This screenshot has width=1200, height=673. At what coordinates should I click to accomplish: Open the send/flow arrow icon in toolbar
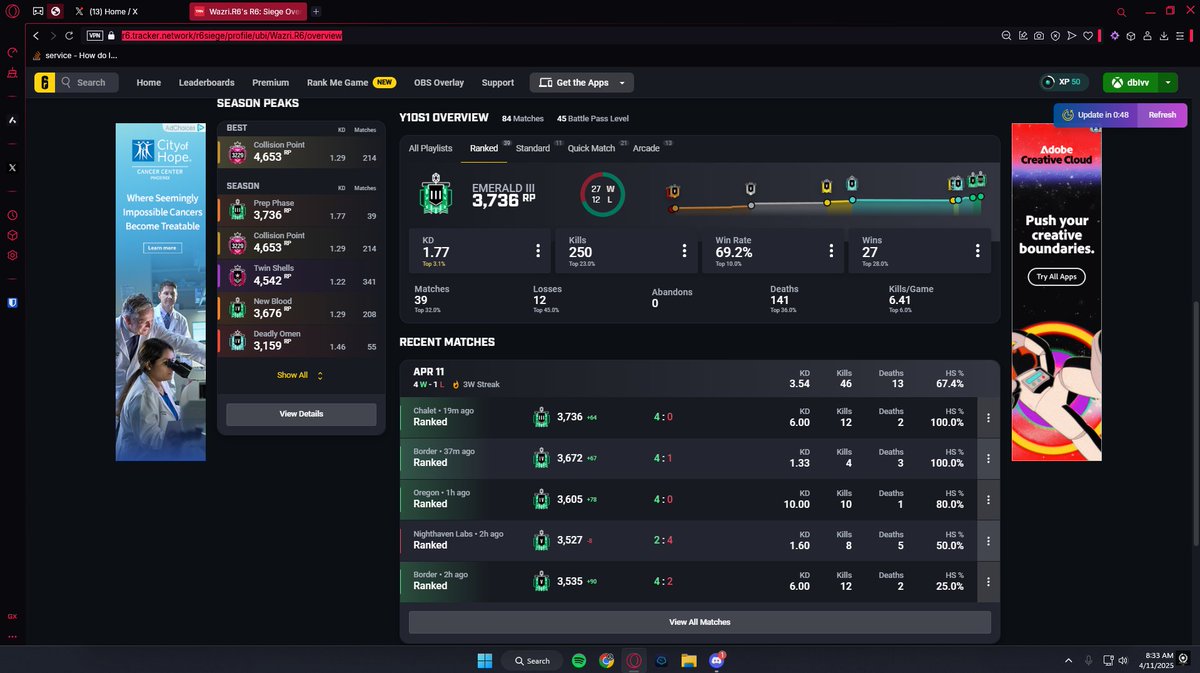(x=1071, y=35)
